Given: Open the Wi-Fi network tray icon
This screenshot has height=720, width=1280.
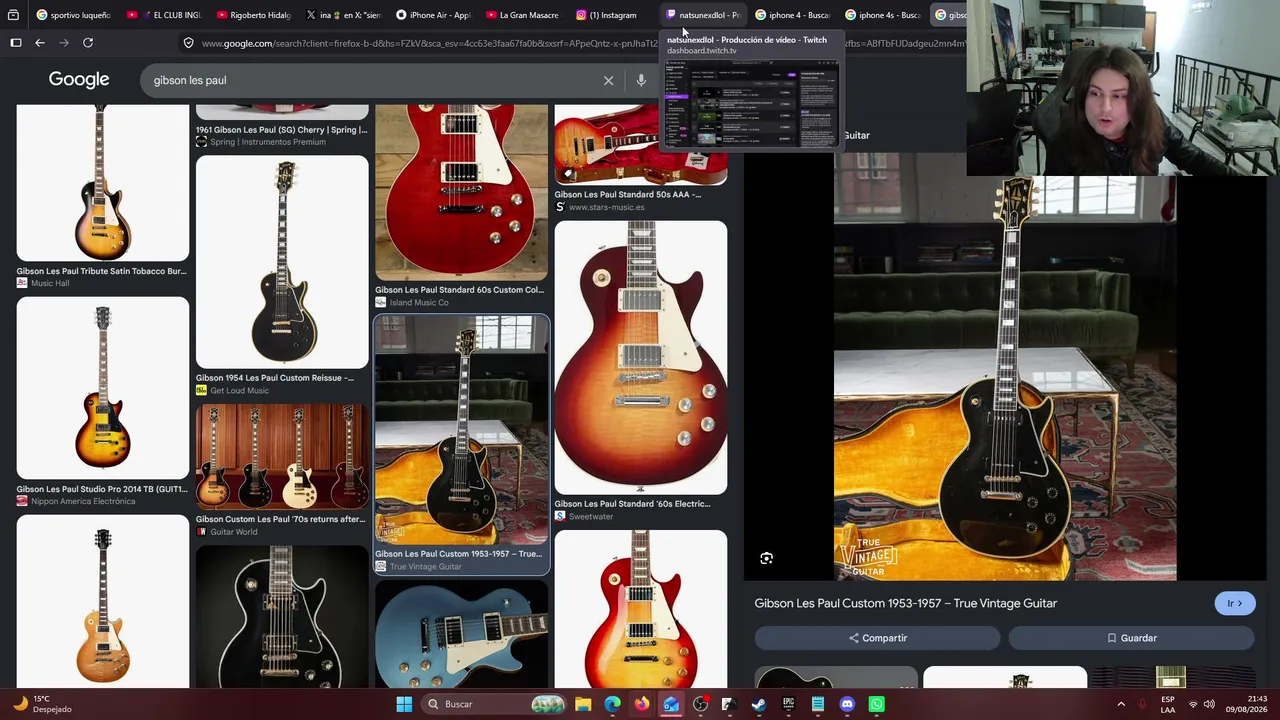Looking at the screenshot, I should coord(1192,704).
